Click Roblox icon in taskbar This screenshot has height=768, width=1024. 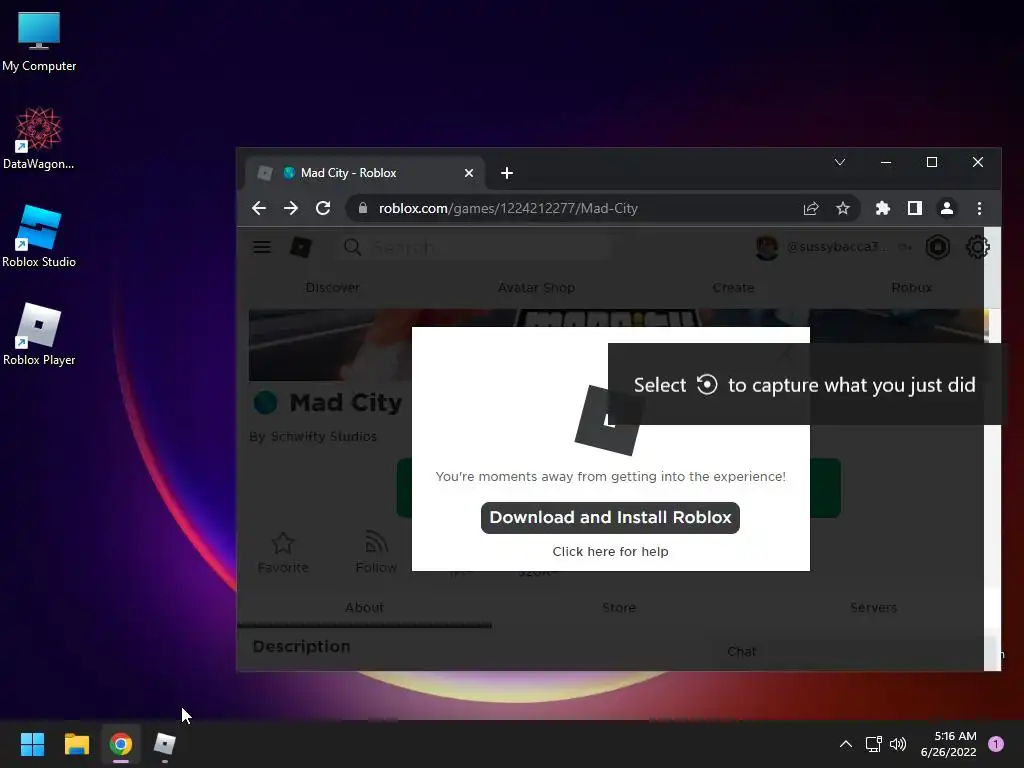pyautogui.click(x=165, y=744)
